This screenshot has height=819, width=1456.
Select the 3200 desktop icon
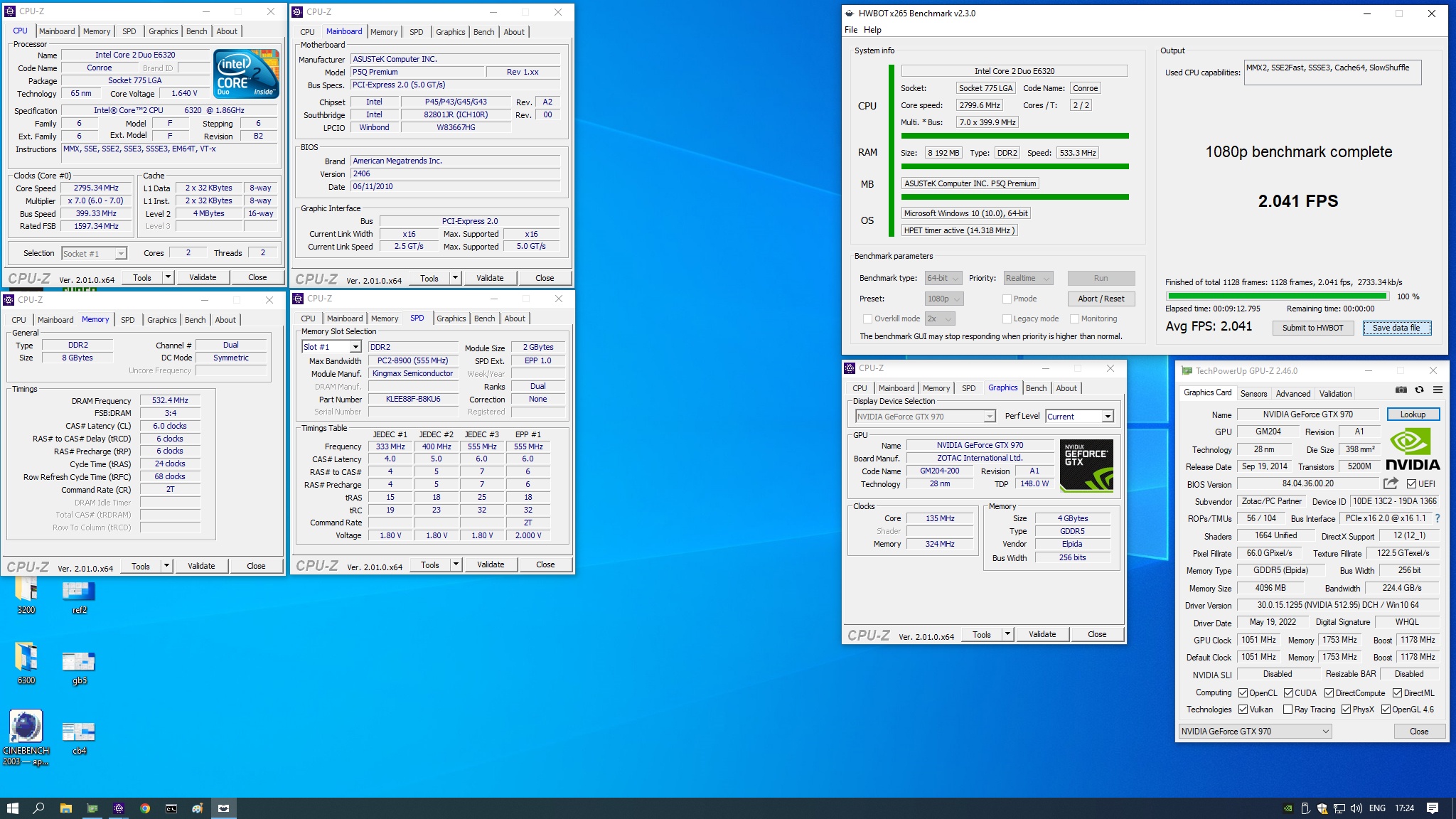point(26,596)
